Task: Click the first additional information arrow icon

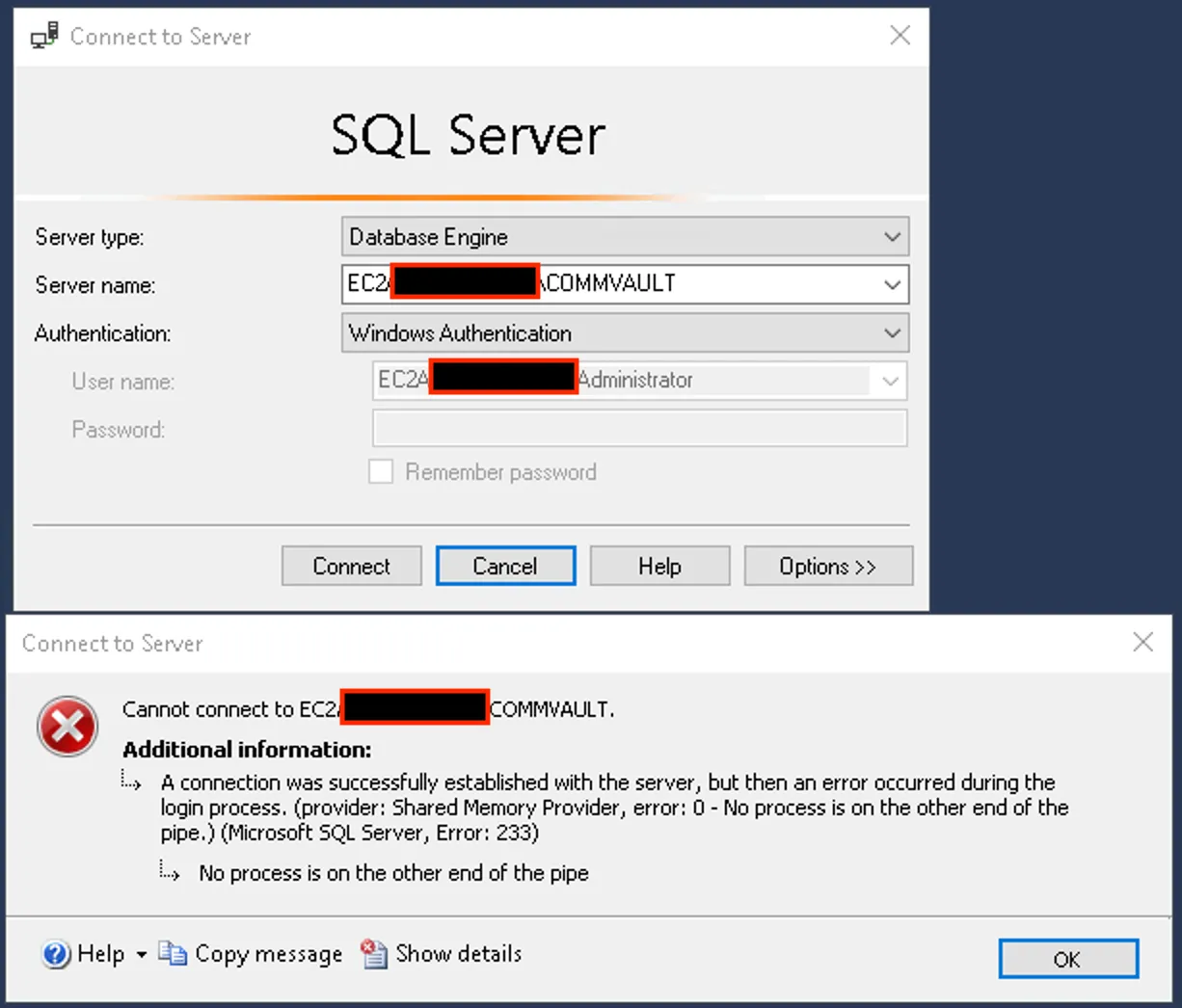Action: 131,780
